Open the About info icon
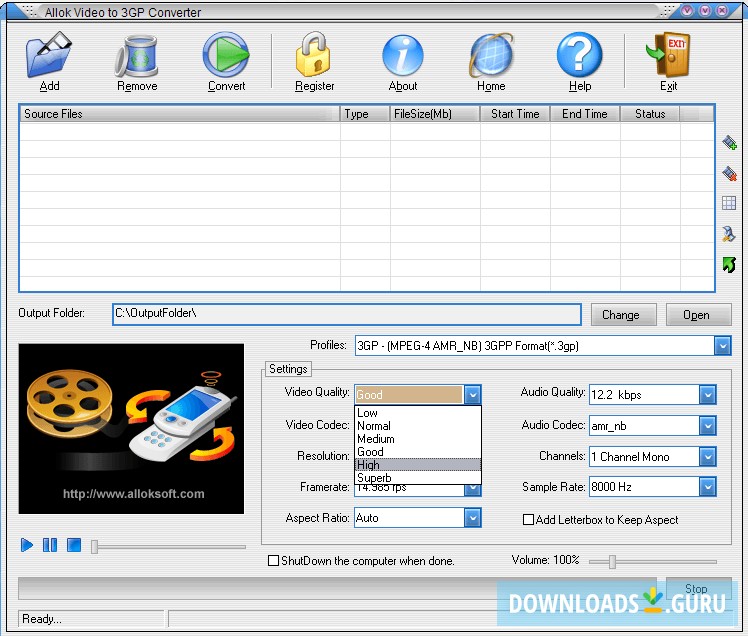Screen dimensions: 748x636 pos(403,55)
